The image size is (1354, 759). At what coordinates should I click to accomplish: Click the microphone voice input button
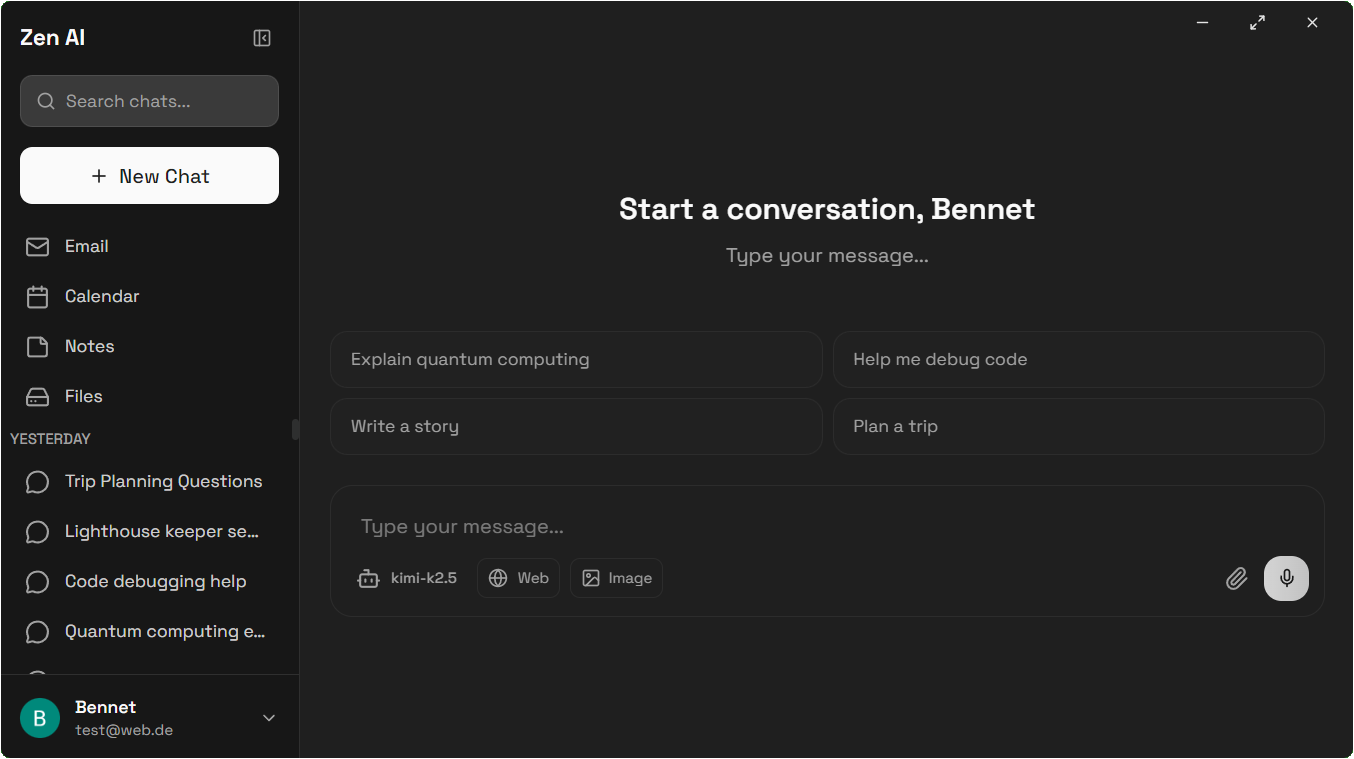pyautogui.click(x=1286, y=578)
